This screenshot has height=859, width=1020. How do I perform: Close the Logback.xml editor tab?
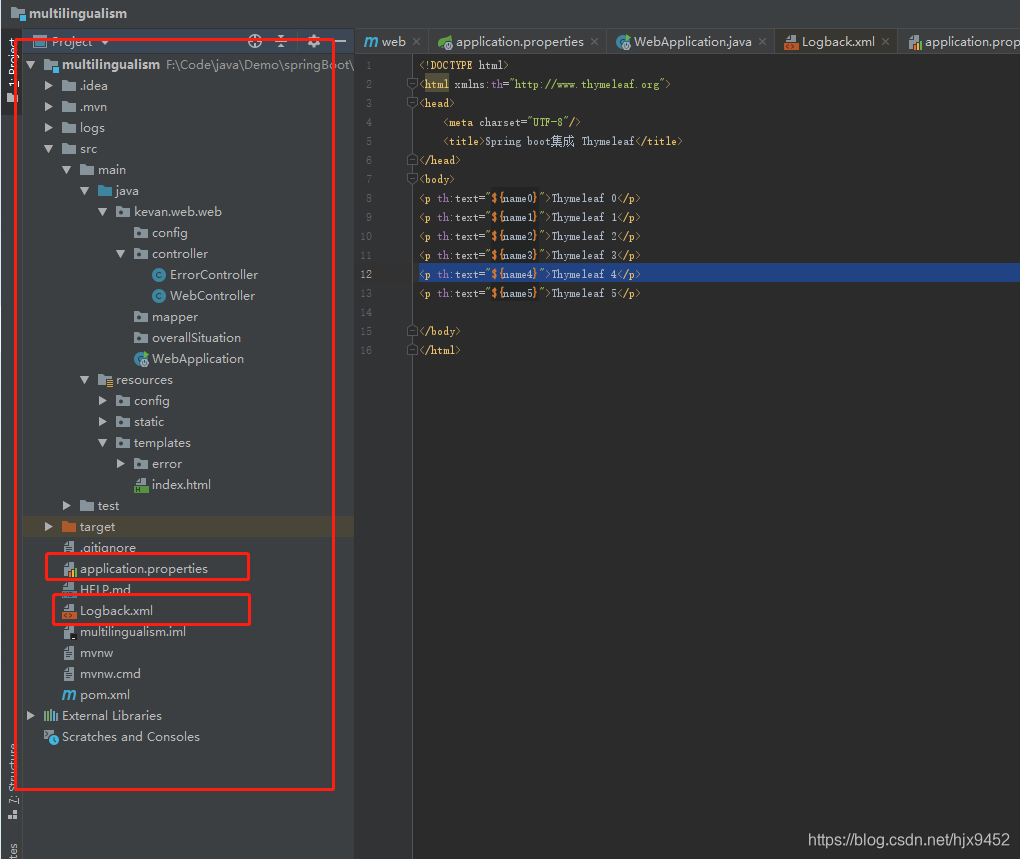[885, 42]
